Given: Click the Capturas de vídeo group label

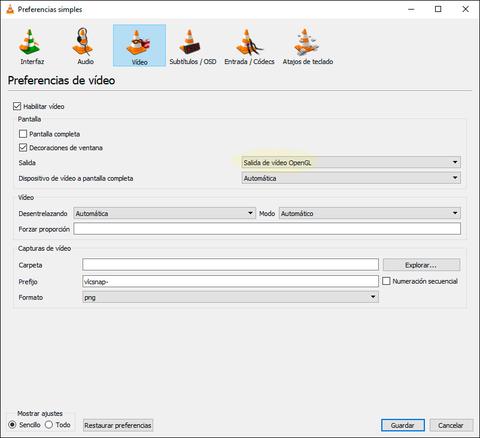Looking at the screenshot, I should coord(44,248).
